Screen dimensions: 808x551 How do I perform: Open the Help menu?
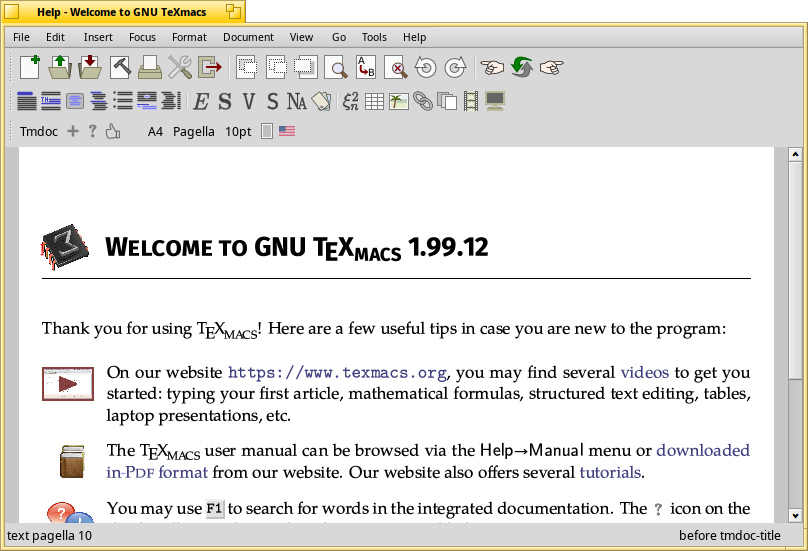point(414,37)
